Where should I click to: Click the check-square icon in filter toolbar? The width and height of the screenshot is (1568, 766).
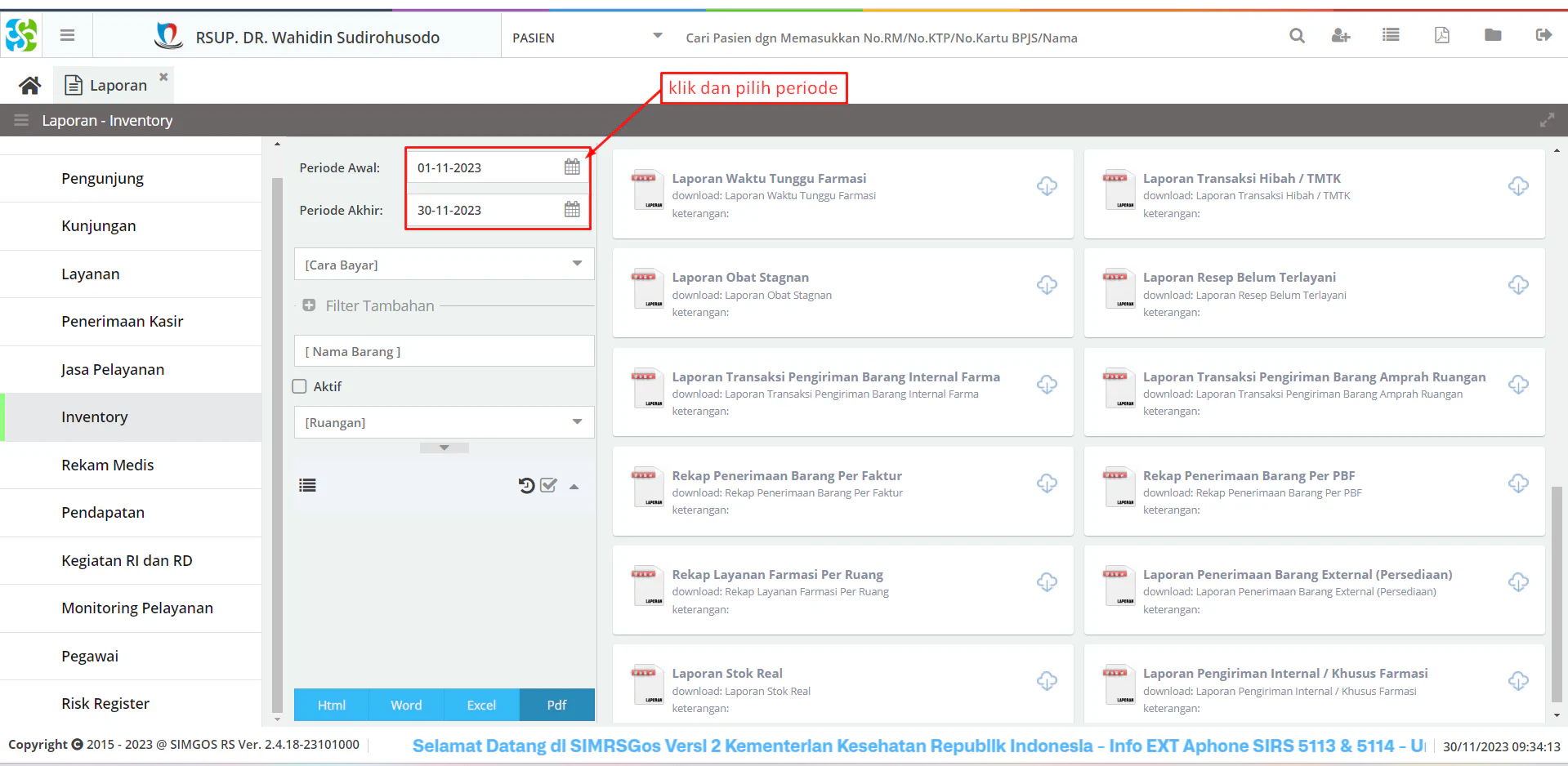pos(548,486)
